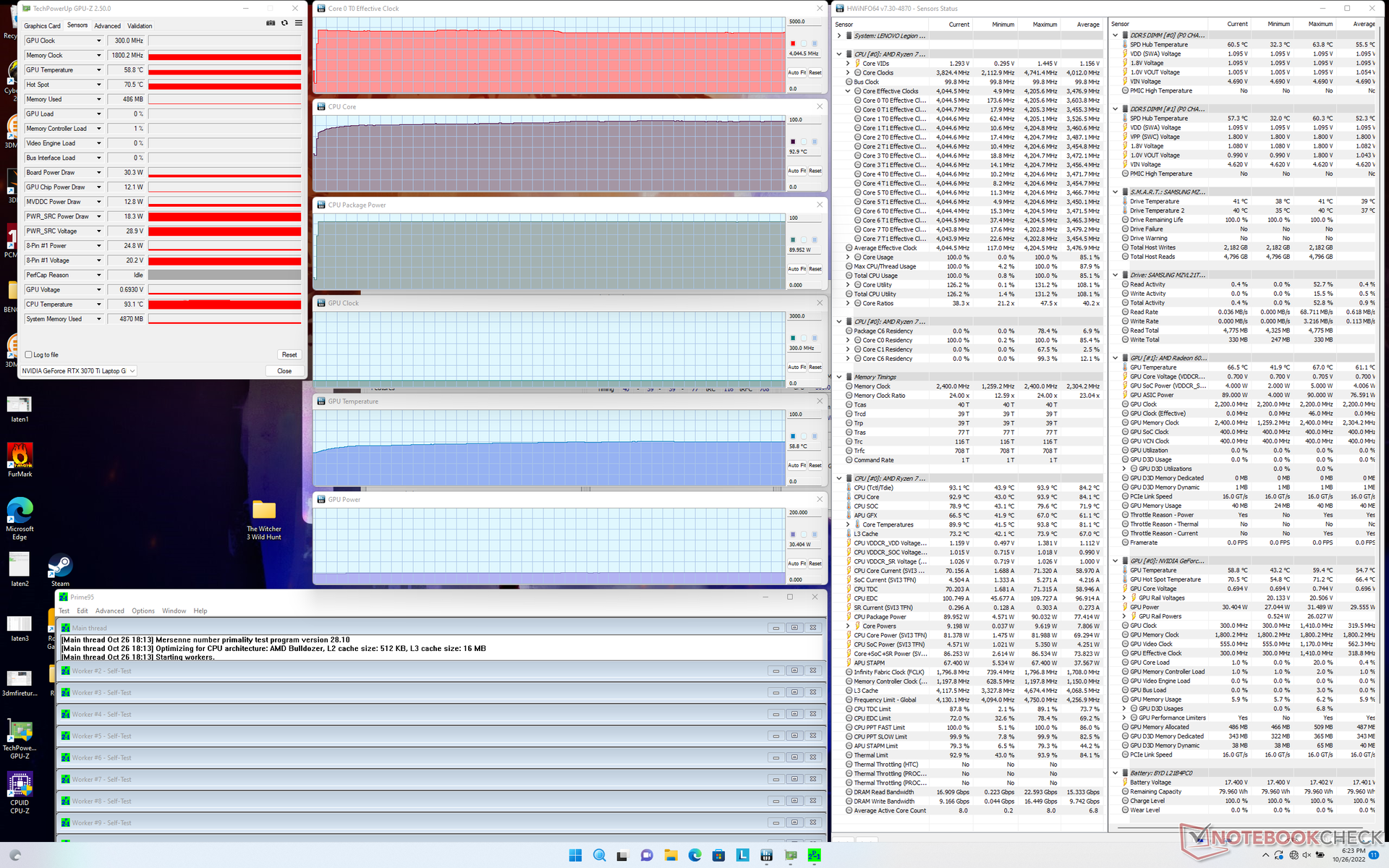This screenshot has height=868, width=1389.
Task: Open GPU-Z taskbar icon
Action: (x=791, y=856)
